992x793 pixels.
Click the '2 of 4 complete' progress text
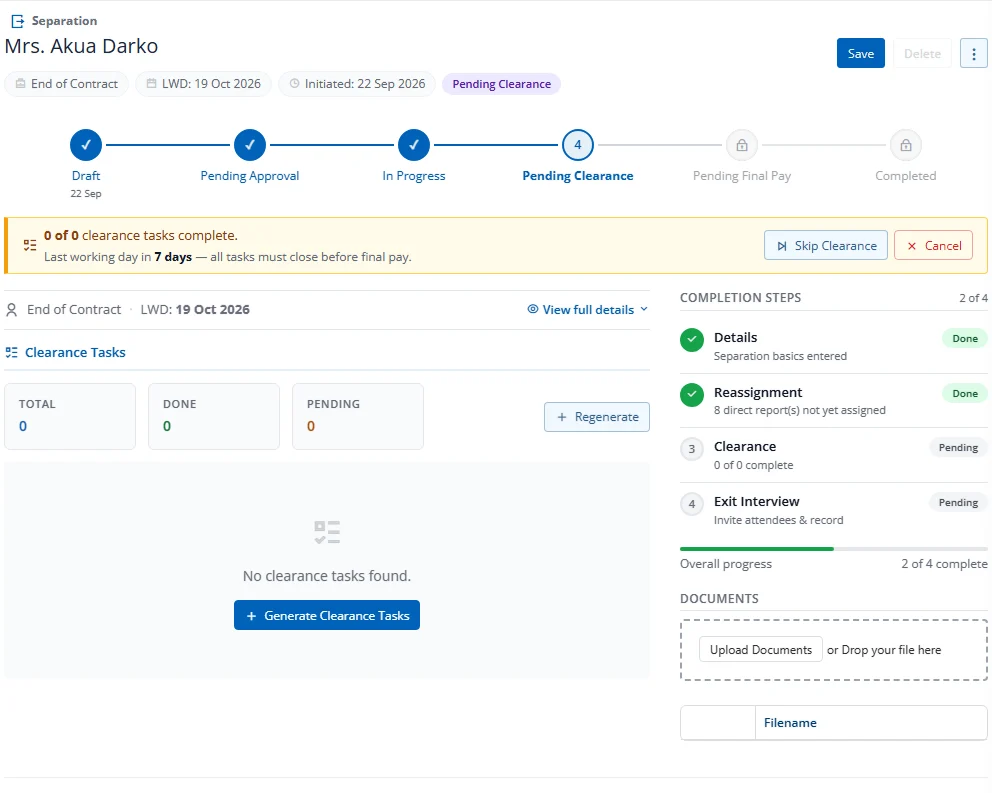[944, 564]
